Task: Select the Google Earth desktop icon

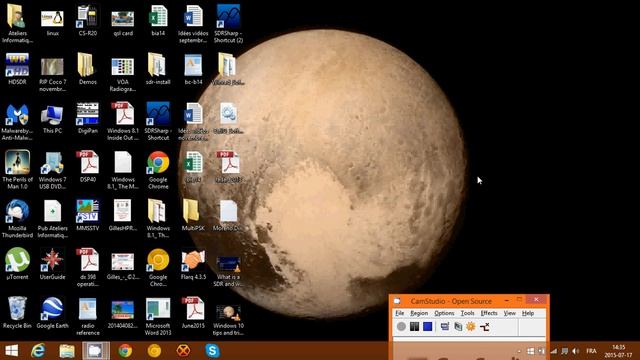Action: (52, 313)
